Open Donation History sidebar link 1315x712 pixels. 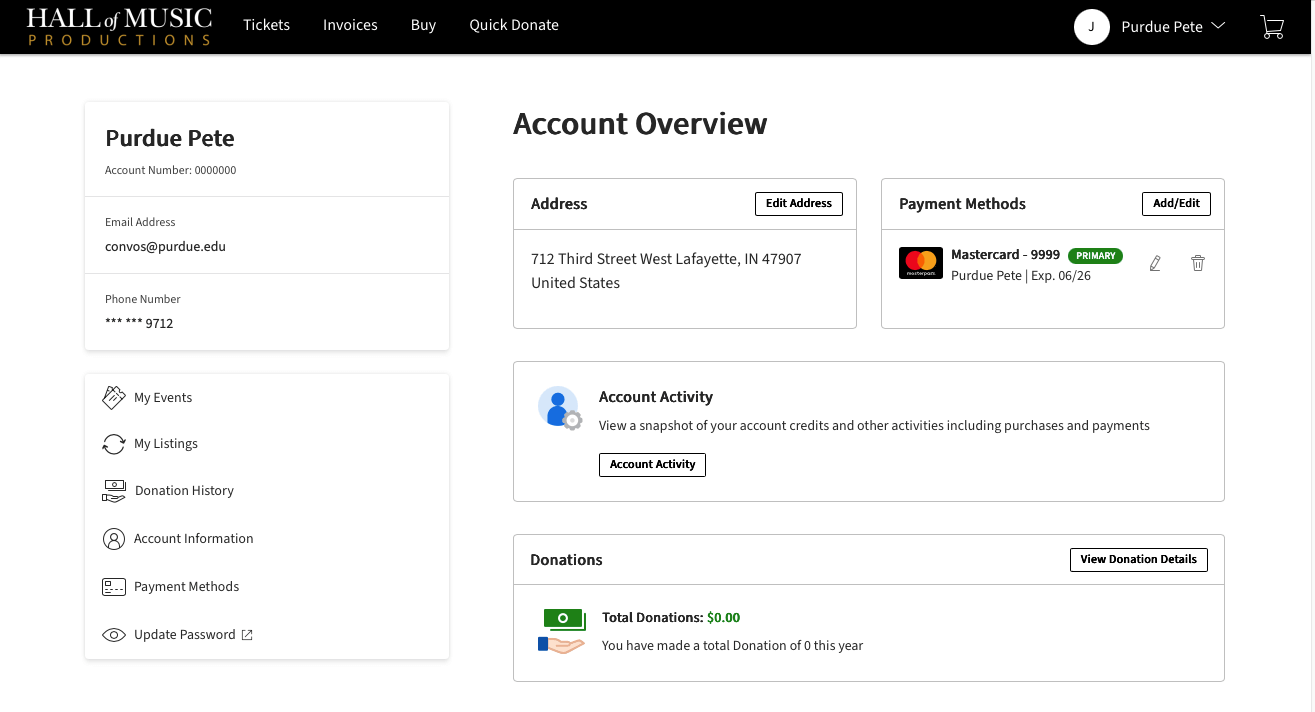(x=184, y=491)
